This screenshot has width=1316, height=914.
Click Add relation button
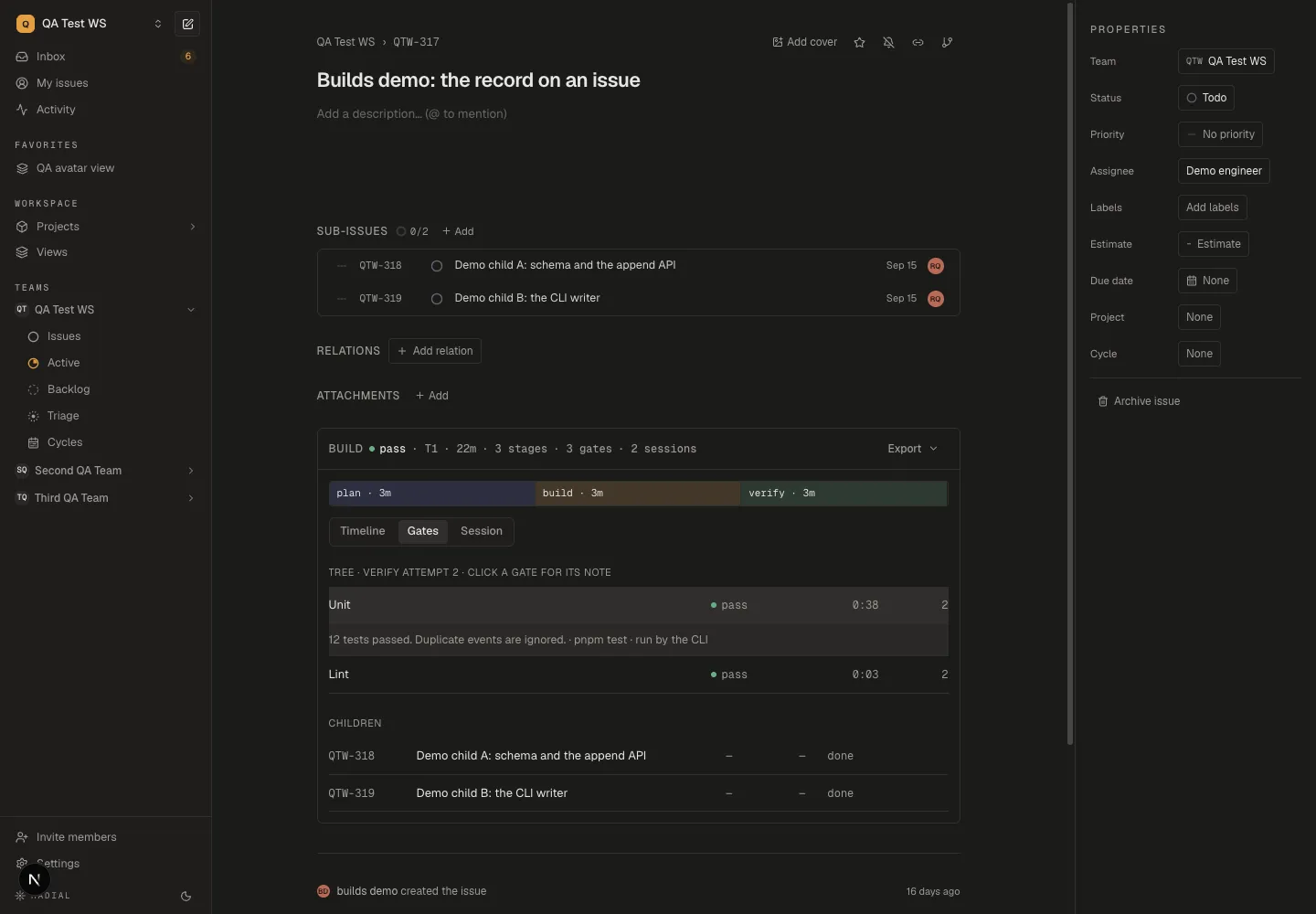(x=435, y=351)
